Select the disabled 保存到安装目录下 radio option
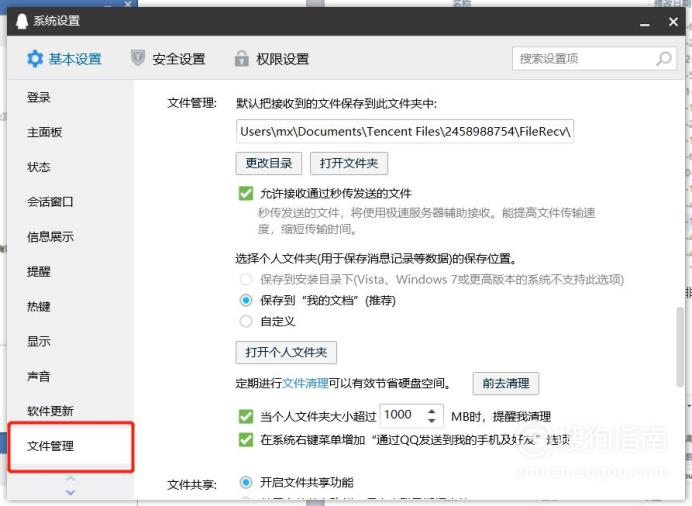 246,279
